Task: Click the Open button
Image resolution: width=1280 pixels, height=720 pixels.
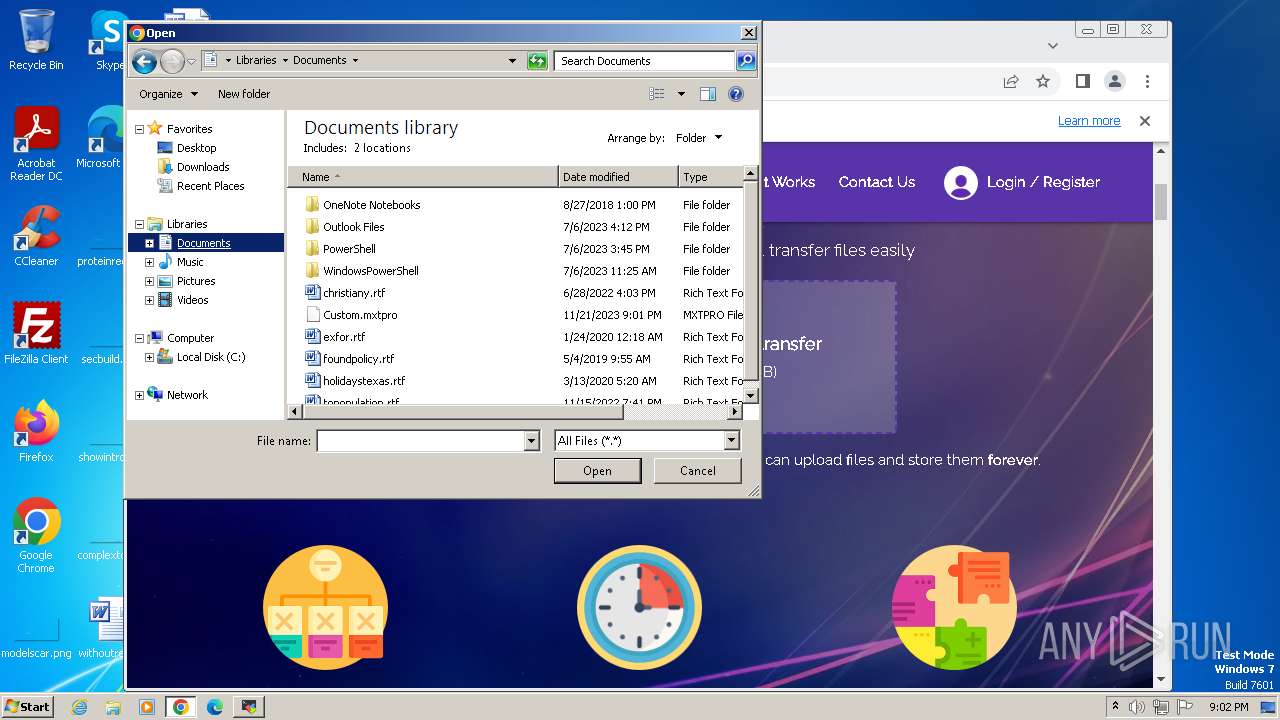Action: (598, 471)
